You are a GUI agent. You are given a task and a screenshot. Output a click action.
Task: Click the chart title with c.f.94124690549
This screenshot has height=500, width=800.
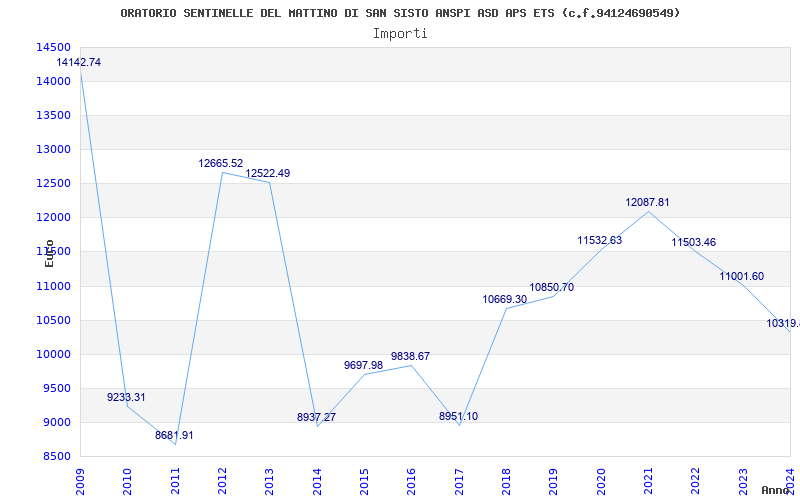pos(401,13)
